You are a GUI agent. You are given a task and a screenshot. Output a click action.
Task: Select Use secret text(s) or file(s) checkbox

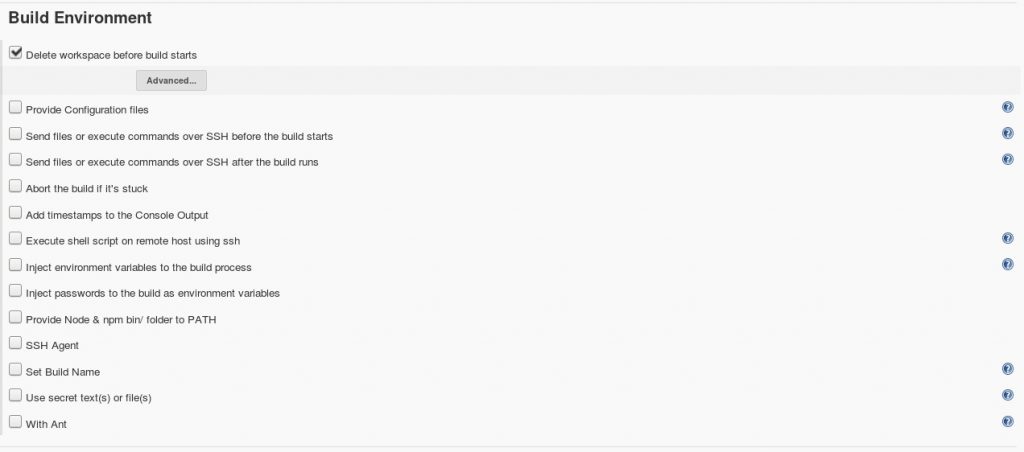pyautogui.click(x=16, y=395)
